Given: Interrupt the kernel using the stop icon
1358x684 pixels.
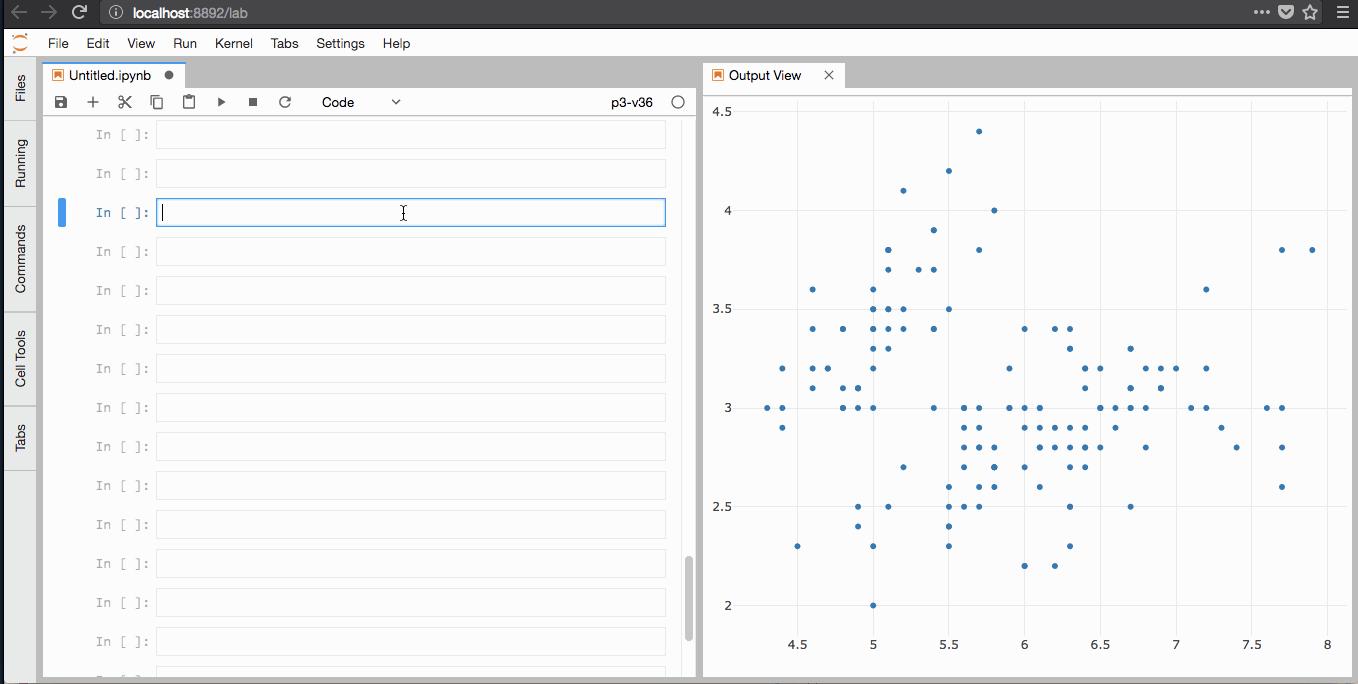Looking at the screenshot, I should pos(253,101).
